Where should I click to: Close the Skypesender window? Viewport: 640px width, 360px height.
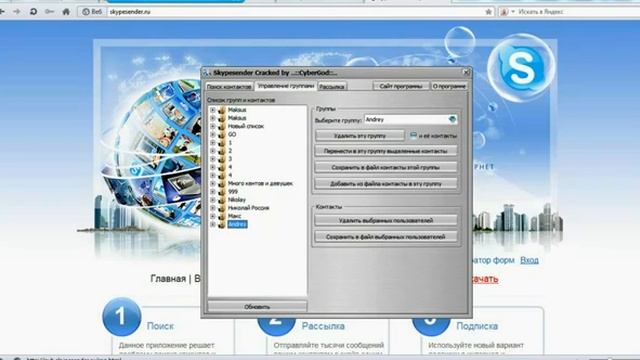pyautogui.click(x=466, y=73)
